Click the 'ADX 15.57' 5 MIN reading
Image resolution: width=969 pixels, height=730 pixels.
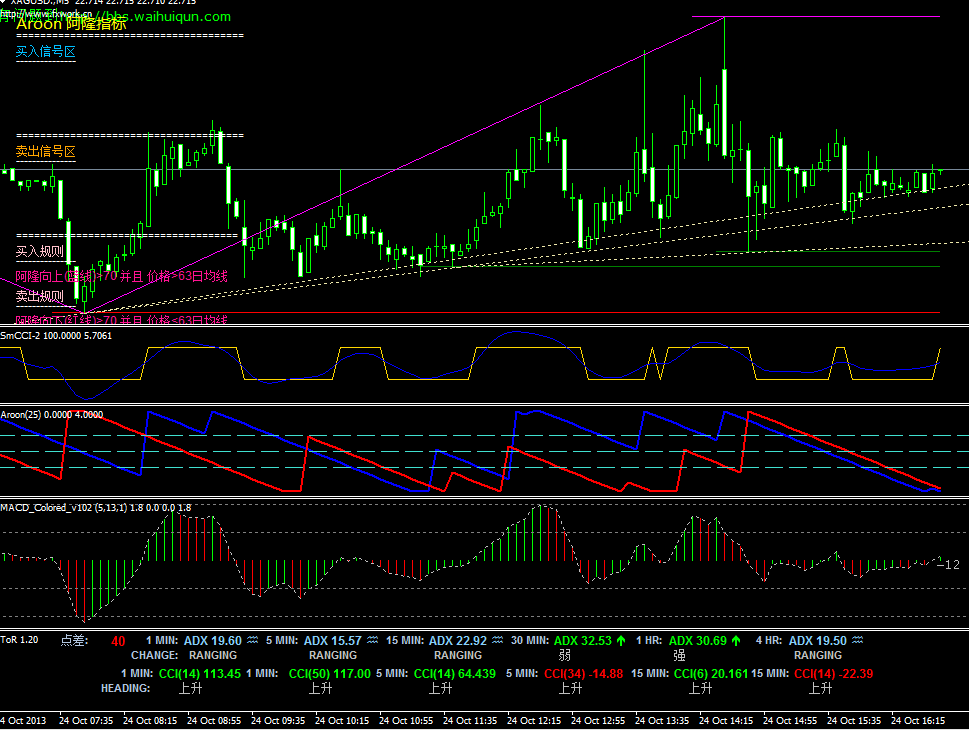332,641
